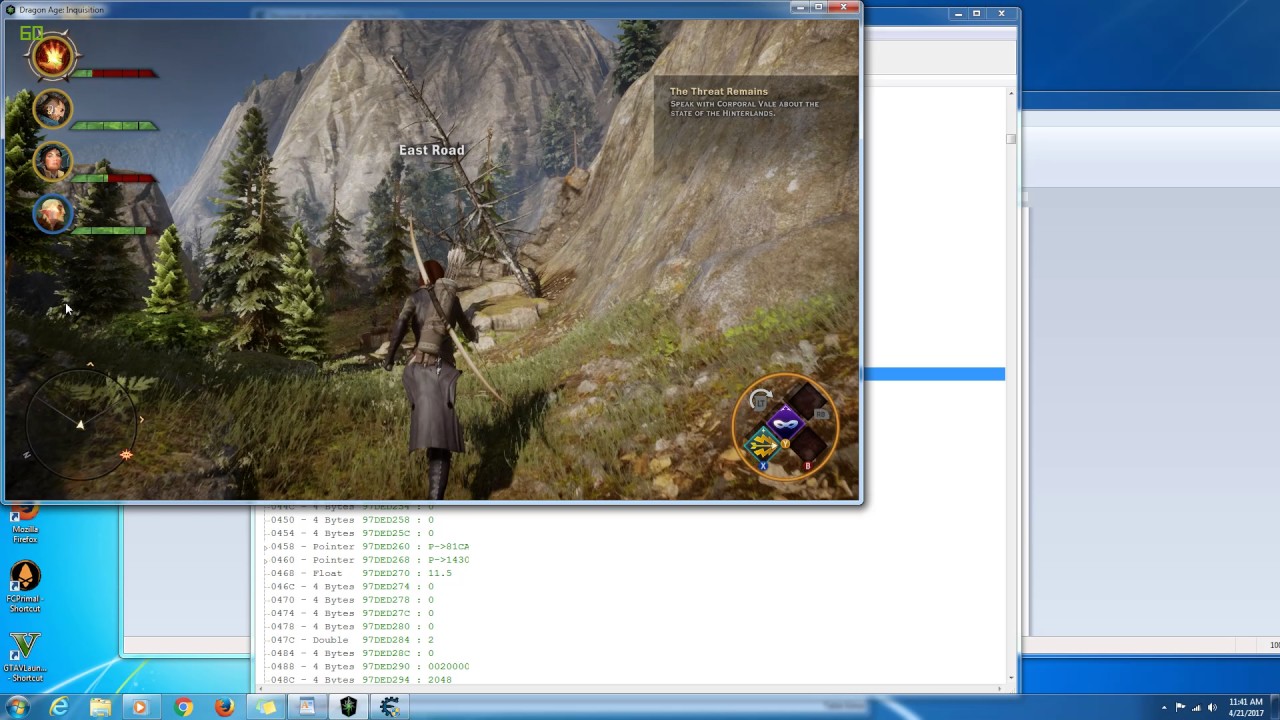Open Windows Start menu
This screenshot has width=1280, height=720.
point(17,707)
